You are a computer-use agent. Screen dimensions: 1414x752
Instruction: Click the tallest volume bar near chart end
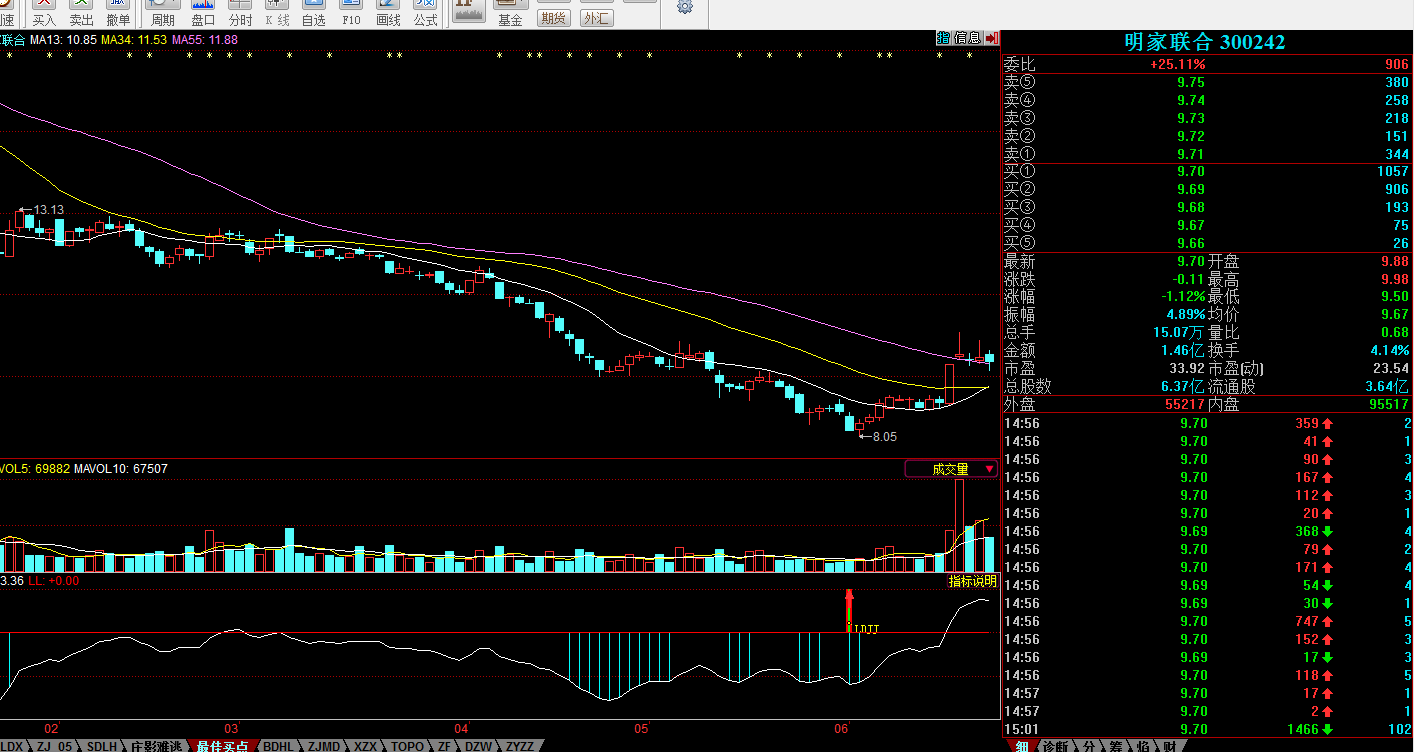point(960,526)
